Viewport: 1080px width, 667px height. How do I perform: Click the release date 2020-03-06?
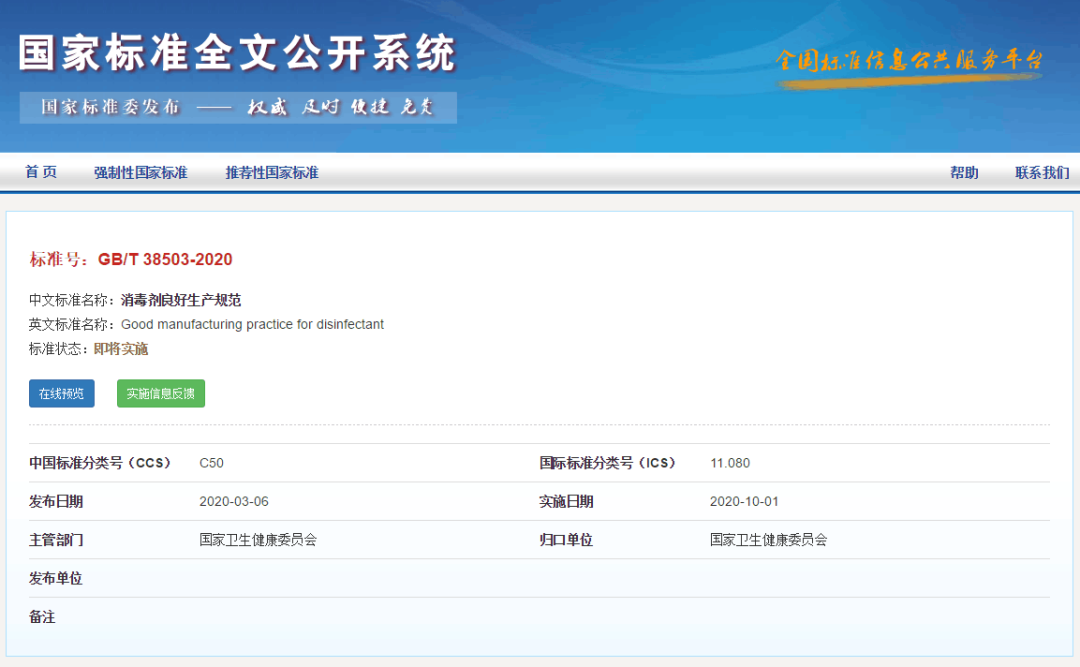[x=233, y=502]
